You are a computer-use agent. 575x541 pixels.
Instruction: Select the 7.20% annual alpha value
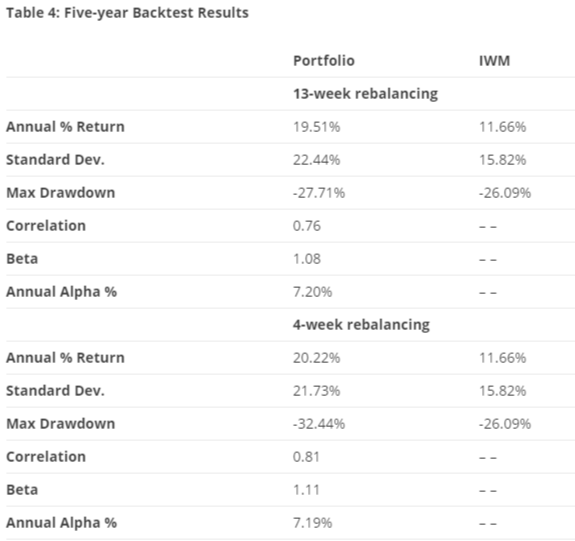pos(312,292)
